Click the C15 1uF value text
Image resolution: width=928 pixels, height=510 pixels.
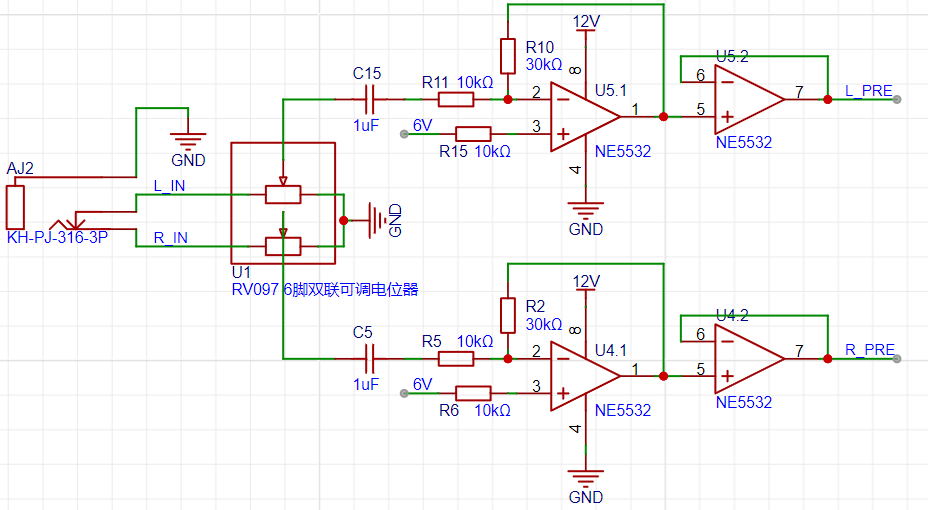point(366,125)
